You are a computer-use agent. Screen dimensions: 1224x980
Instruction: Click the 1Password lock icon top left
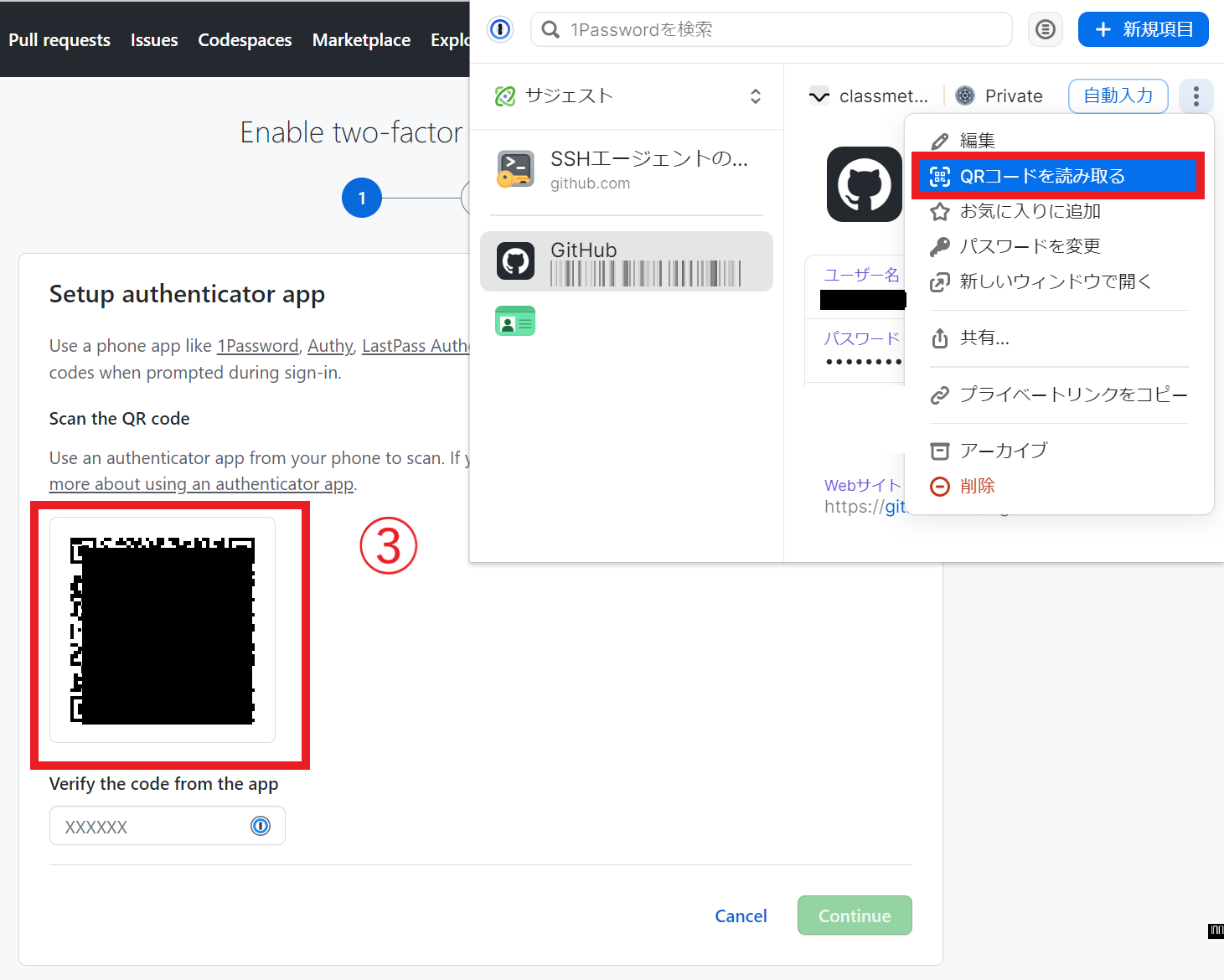pos(500,28)
